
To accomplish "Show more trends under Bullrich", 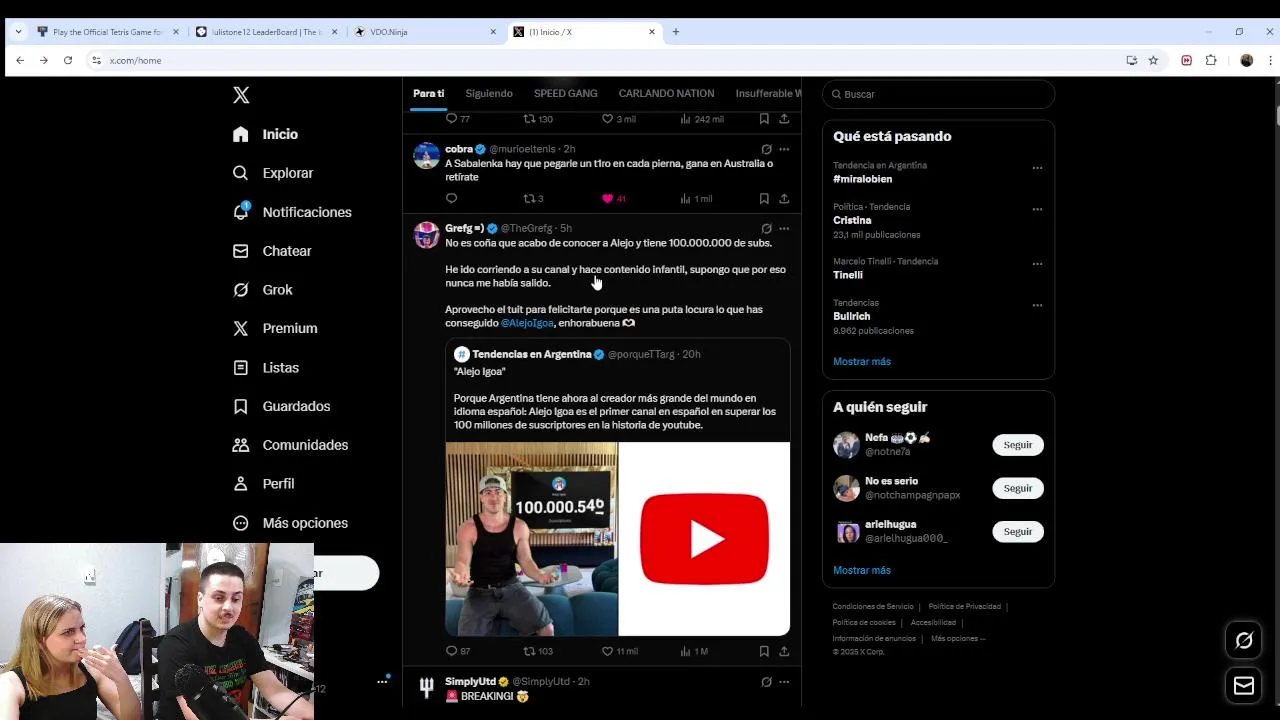I will click(x=862, y=361).
